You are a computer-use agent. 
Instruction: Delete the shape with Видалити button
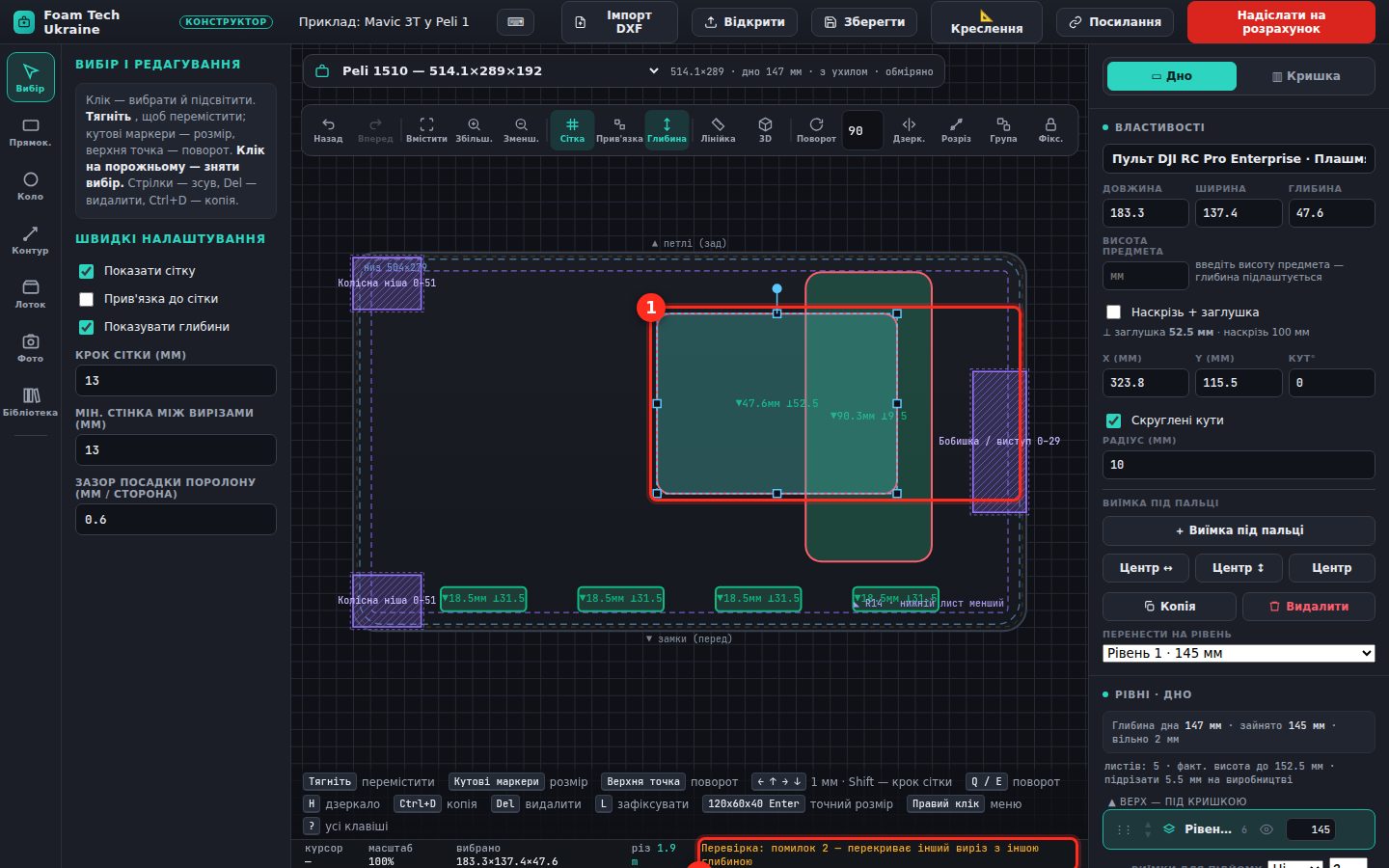1309,607
